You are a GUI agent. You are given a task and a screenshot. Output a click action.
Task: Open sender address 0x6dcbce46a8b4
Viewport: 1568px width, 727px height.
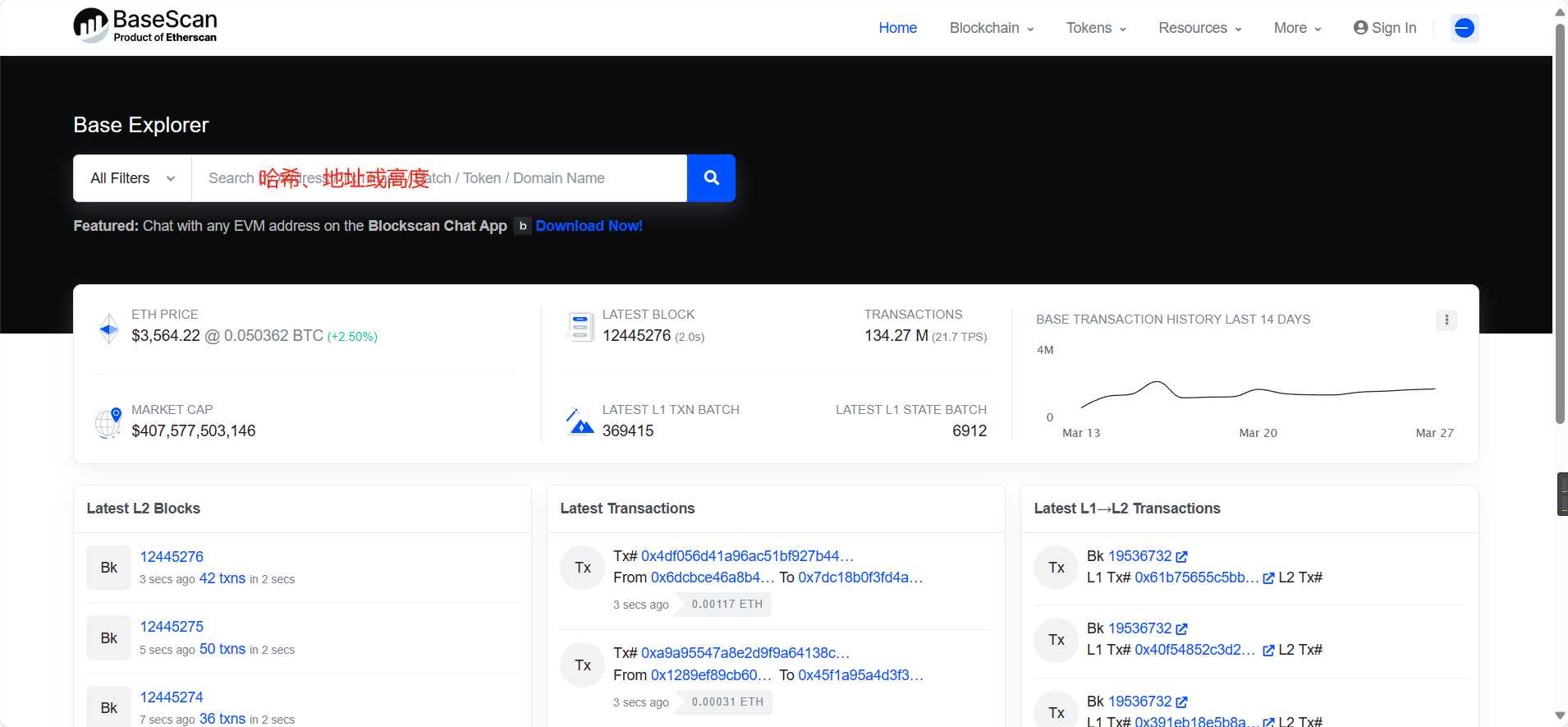[713, 577]
